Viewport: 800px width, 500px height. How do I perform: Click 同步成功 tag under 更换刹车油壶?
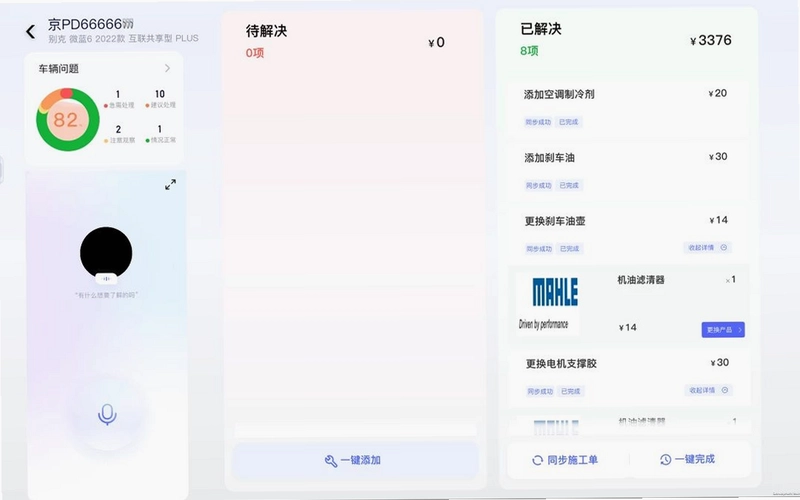point(539,249)
